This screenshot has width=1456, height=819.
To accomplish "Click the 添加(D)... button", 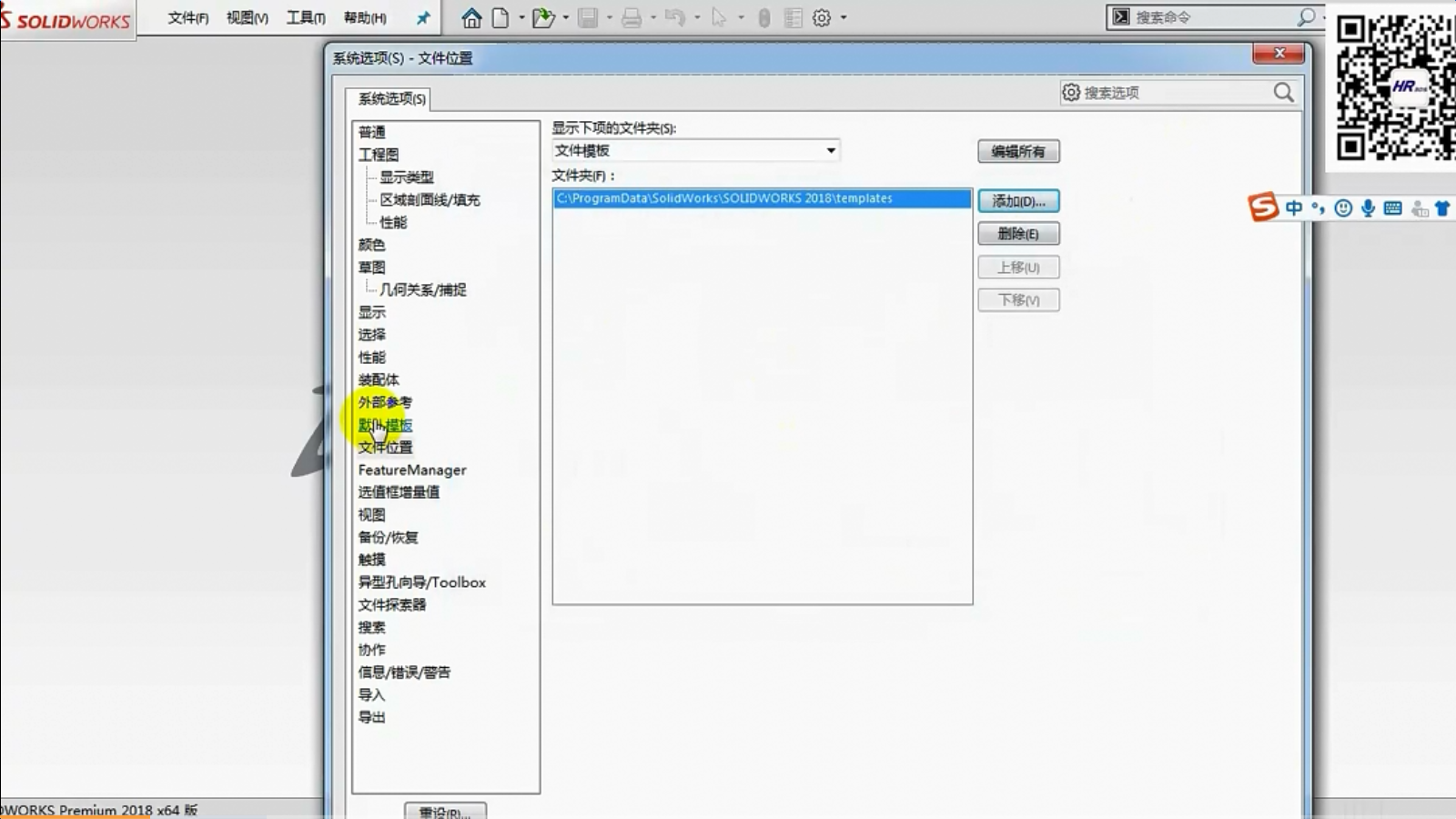I will click(x=1018, y=201).
